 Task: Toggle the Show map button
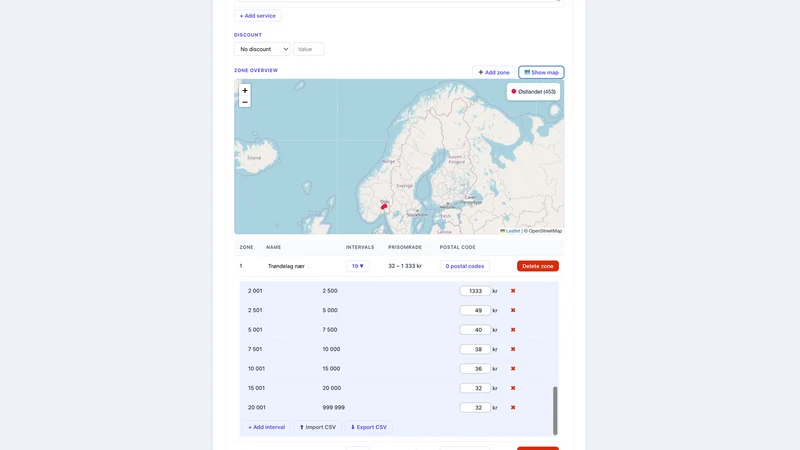coord(541,72)
